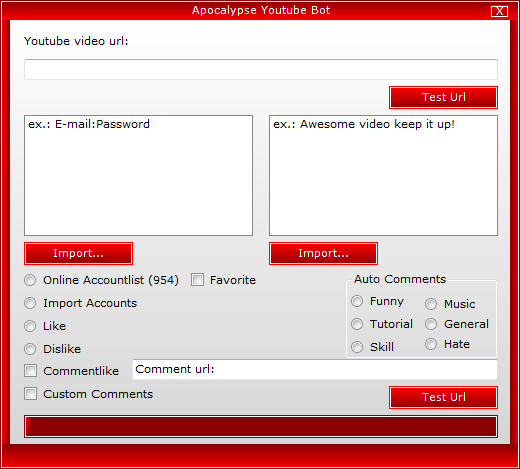Select the Import Accounts radio button
520x469 pixels.
(30, 303)
